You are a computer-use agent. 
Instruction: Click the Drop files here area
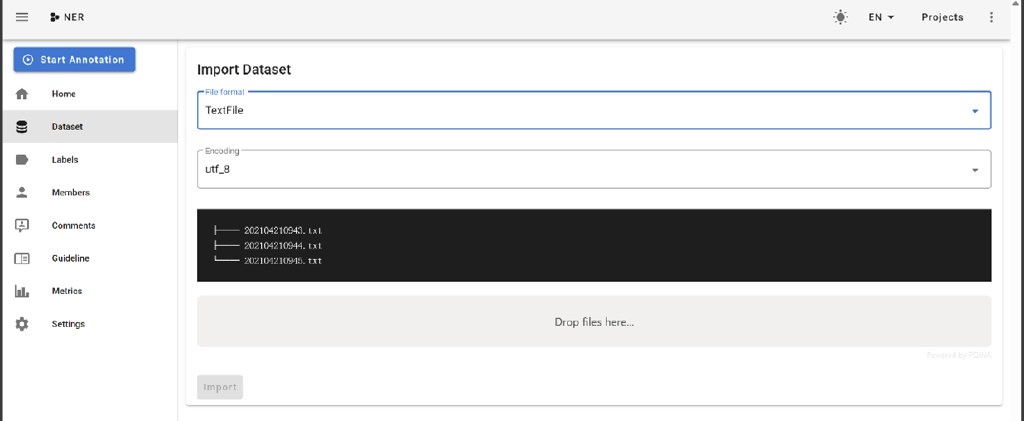pos(594,322)
